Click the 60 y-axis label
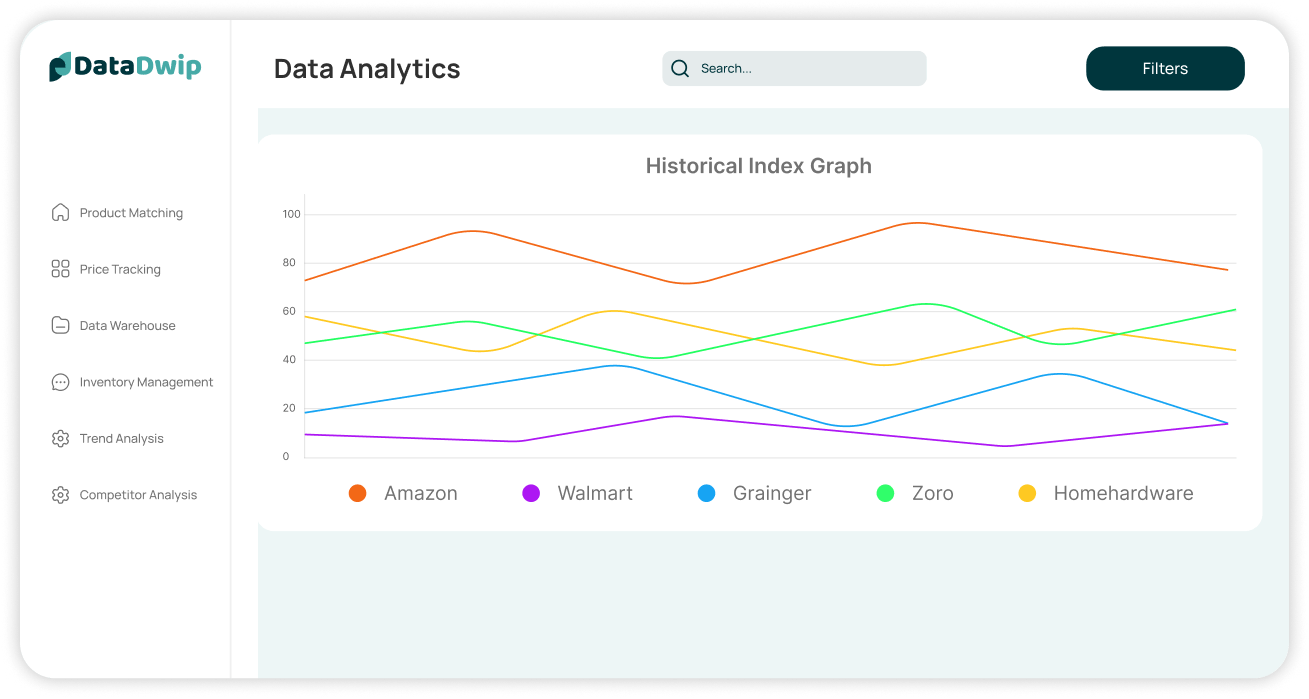 pyautogui.click(x=289, y=311)
